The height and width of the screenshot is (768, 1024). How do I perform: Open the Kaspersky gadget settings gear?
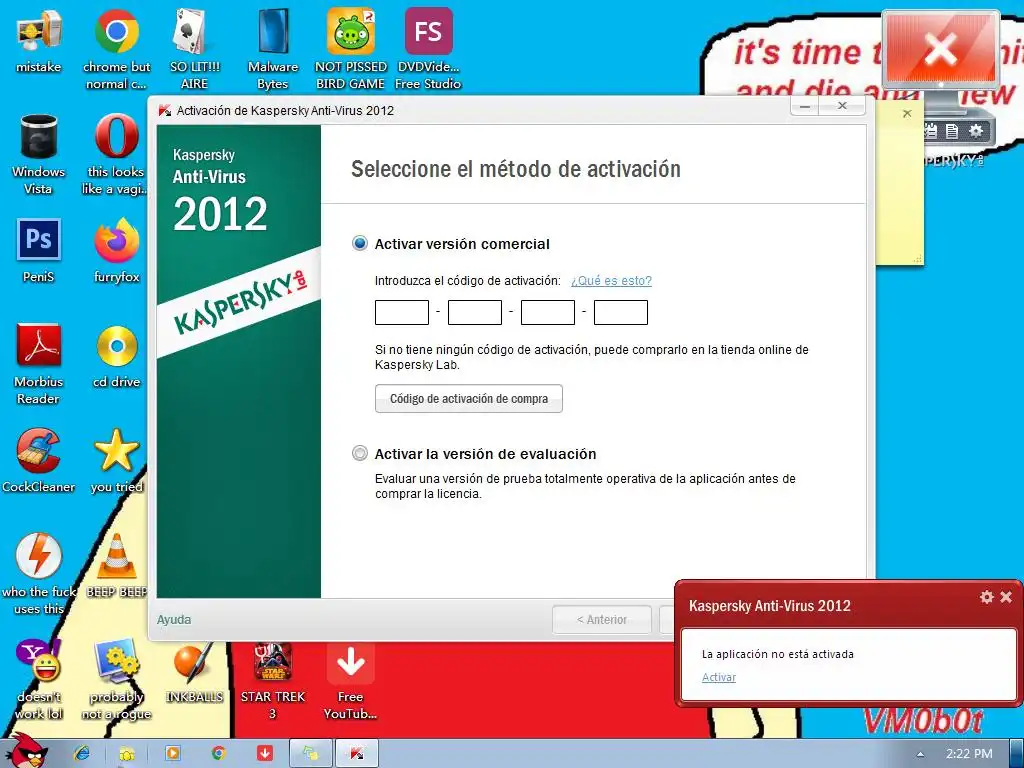point(976,131)
